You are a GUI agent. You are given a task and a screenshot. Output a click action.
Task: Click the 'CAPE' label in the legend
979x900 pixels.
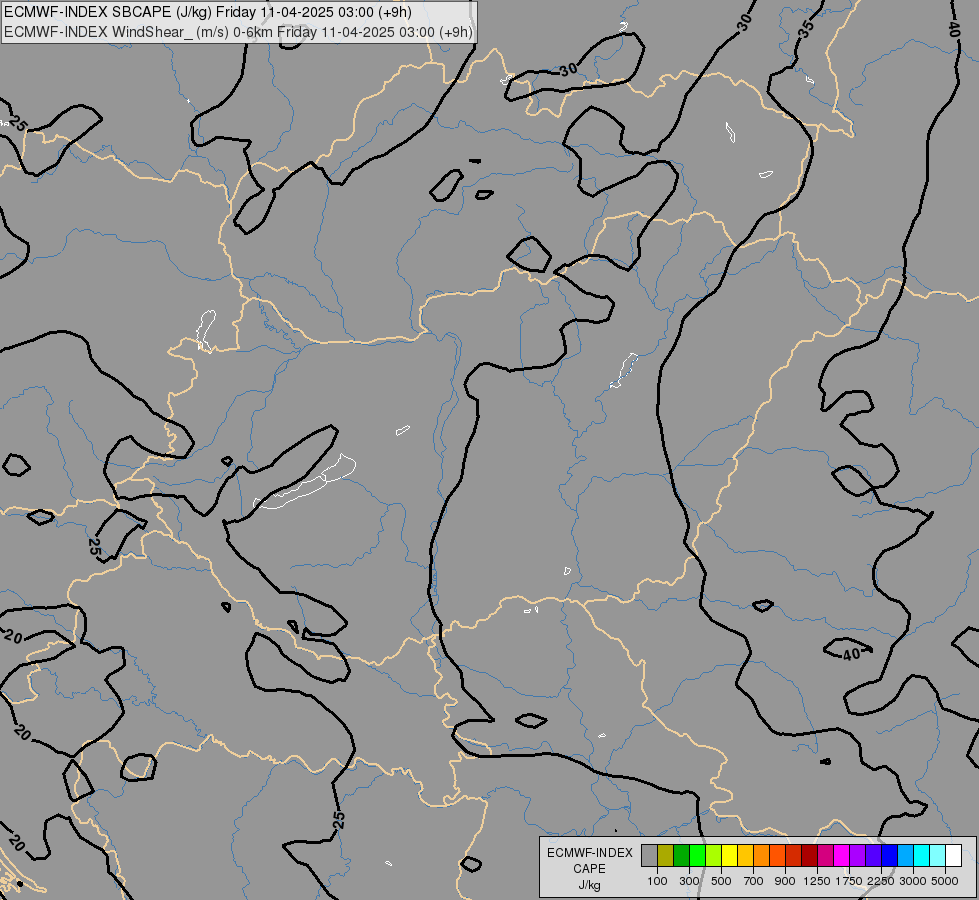(x=589, y=869)
